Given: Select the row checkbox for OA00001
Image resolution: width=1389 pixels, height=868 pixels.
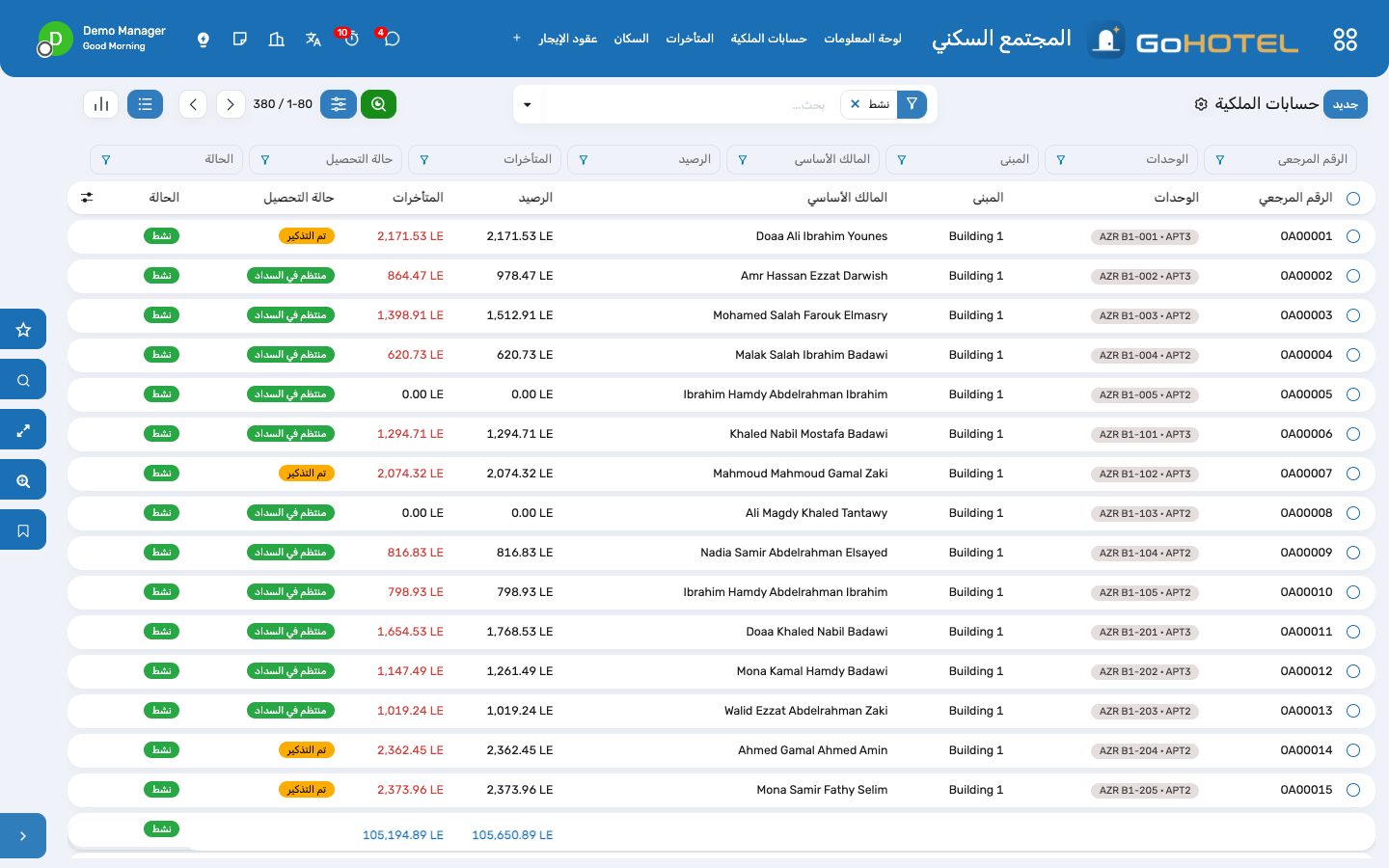Looking at the screenshot, I should coord(1353,236).
